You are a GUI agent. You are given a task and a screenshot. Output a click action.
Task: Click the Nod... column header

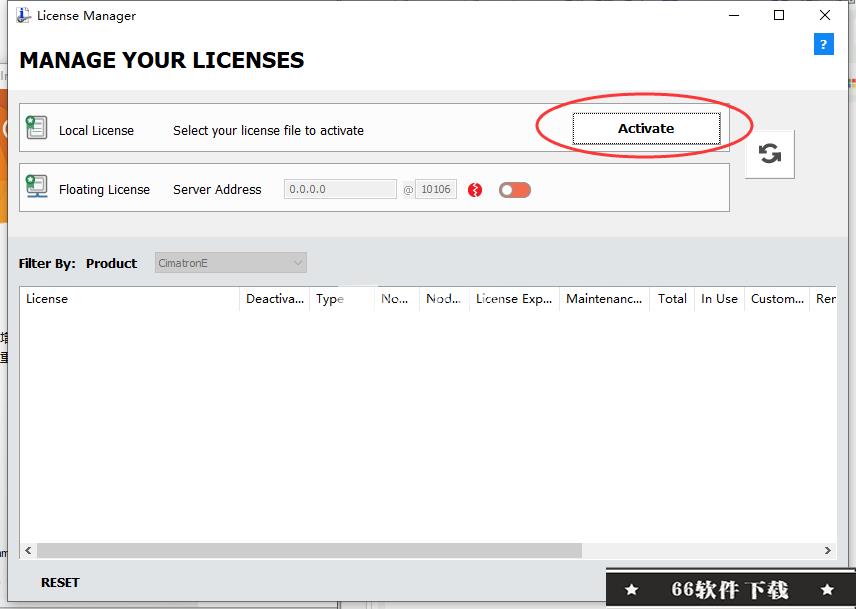444,299
